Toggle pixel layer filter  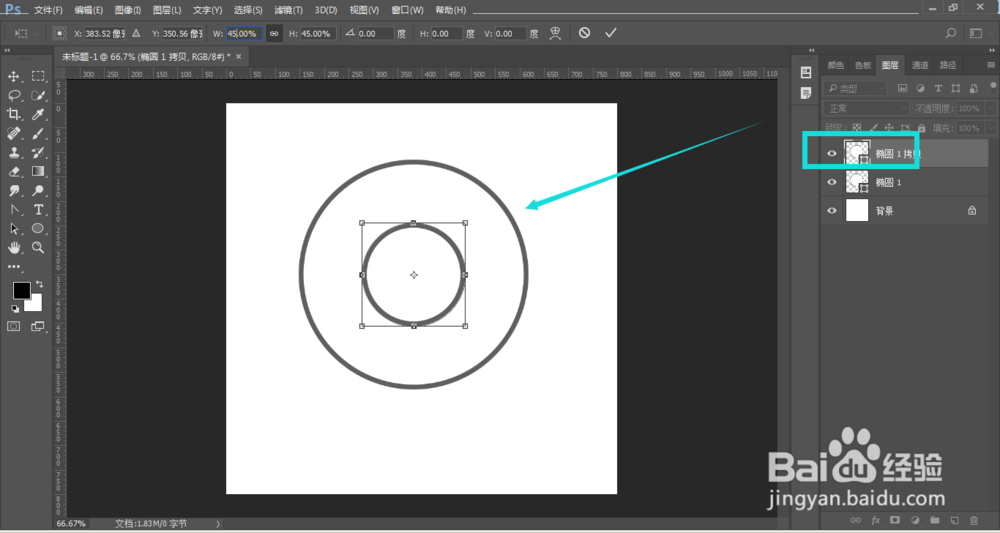[x=902, y=89]
